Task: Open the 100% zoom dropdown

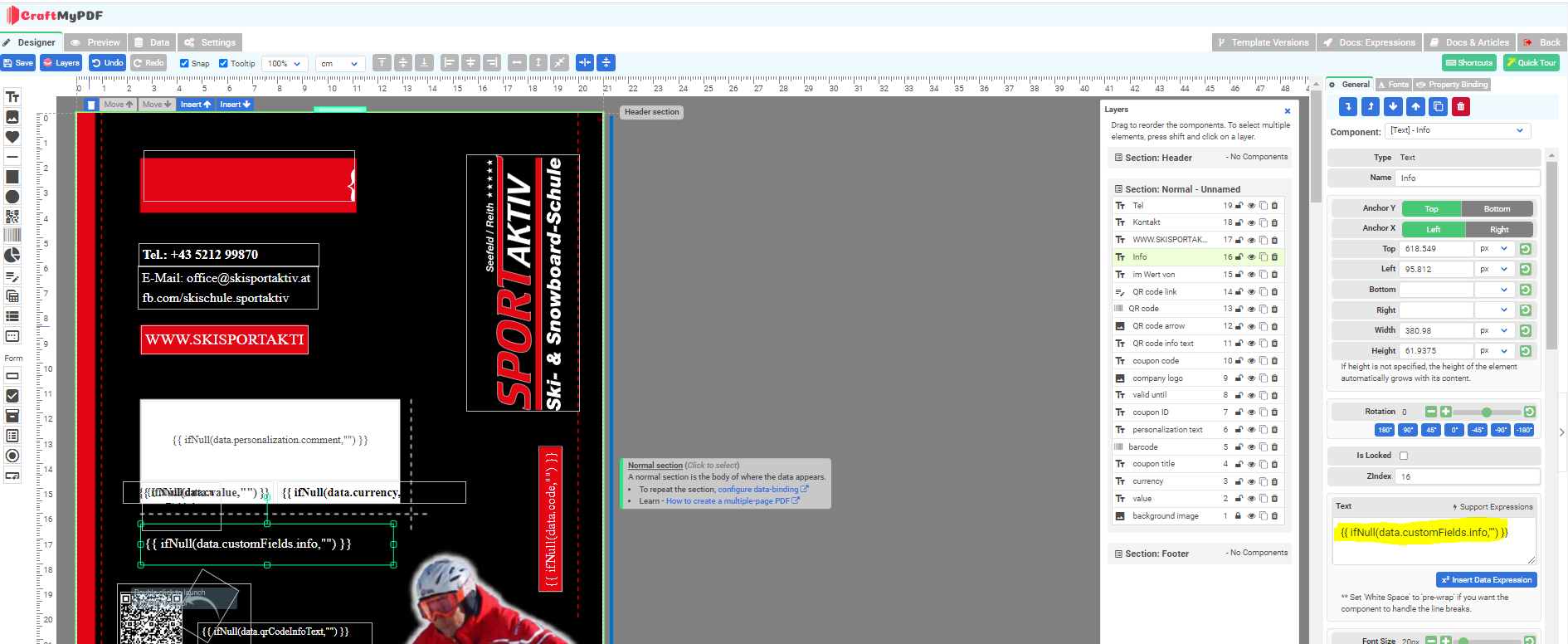Action: [285, 63]
